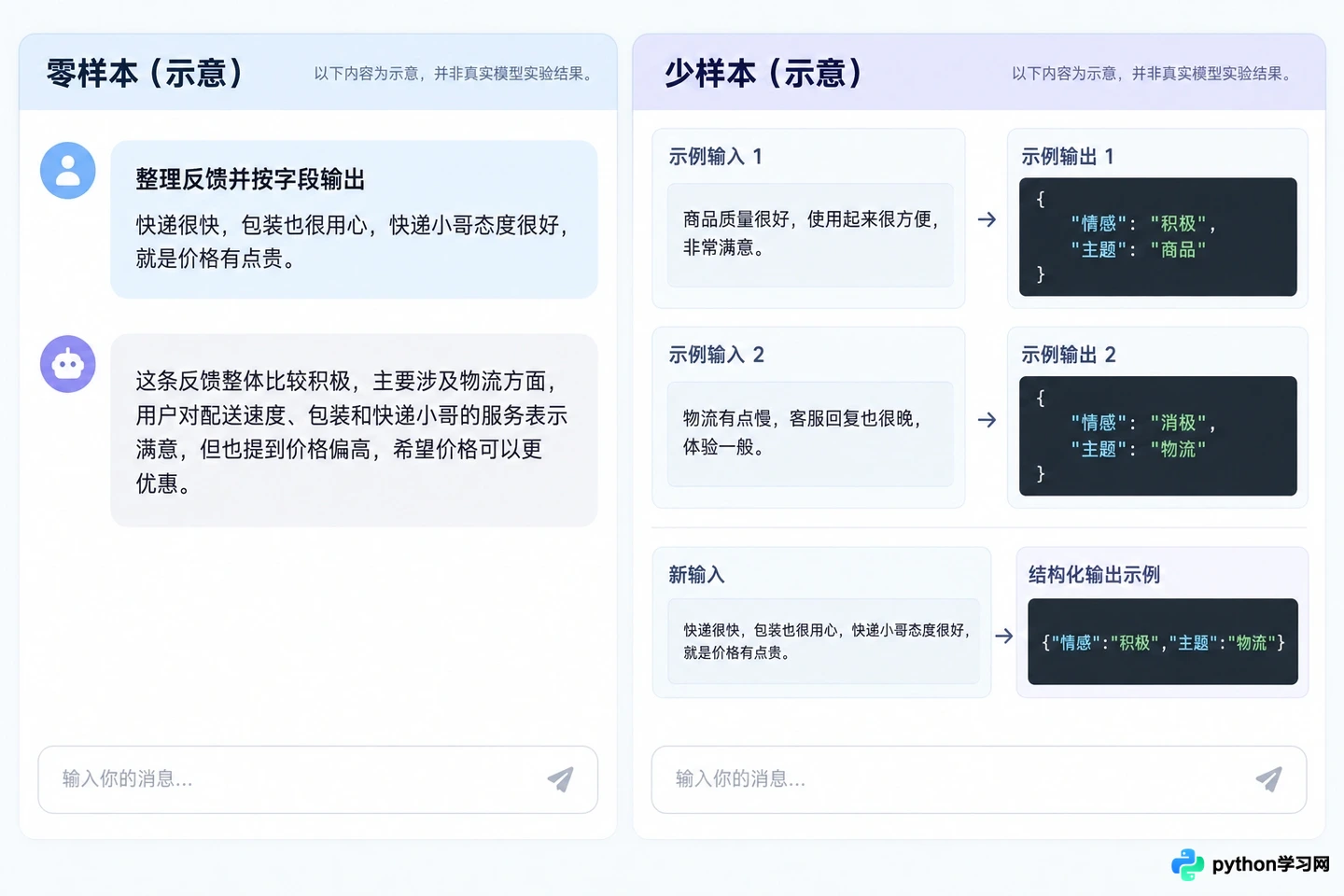Screen dimensions: 1344x896
Task: Click the 示例输出 1 label
Action: [1068, 157]
